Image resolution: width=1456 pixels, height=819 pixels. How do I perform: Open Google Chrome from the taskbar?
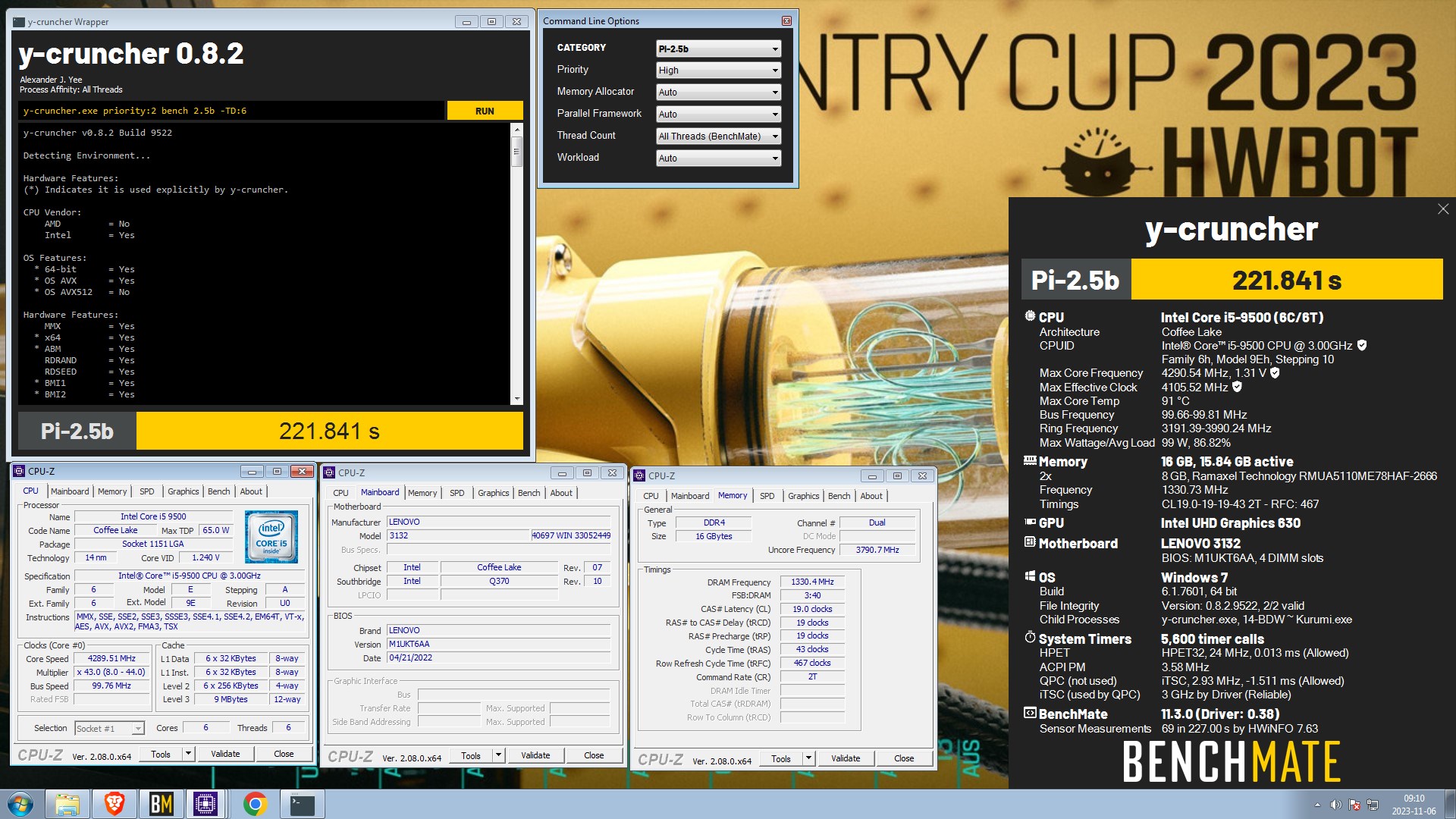click(255, 804)
